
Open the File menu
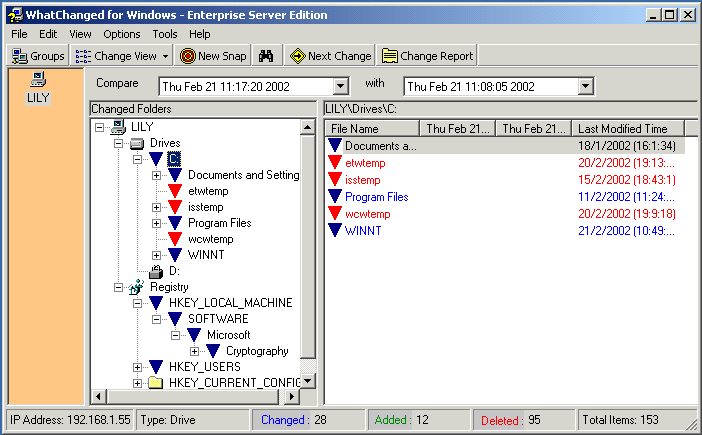pyautogui.click(x=19, y=34)
